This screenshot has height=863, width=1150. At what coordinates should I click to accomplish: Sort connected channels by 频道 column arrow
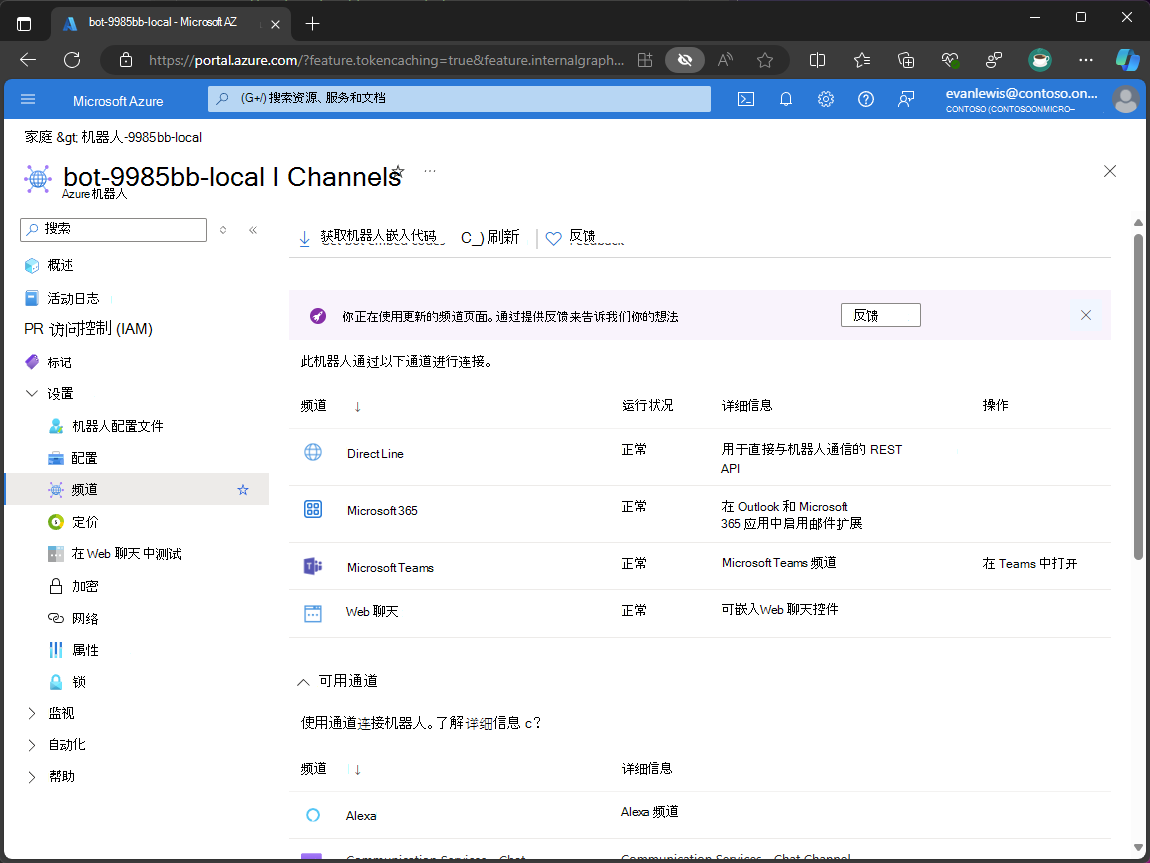(x=357, y=406)
